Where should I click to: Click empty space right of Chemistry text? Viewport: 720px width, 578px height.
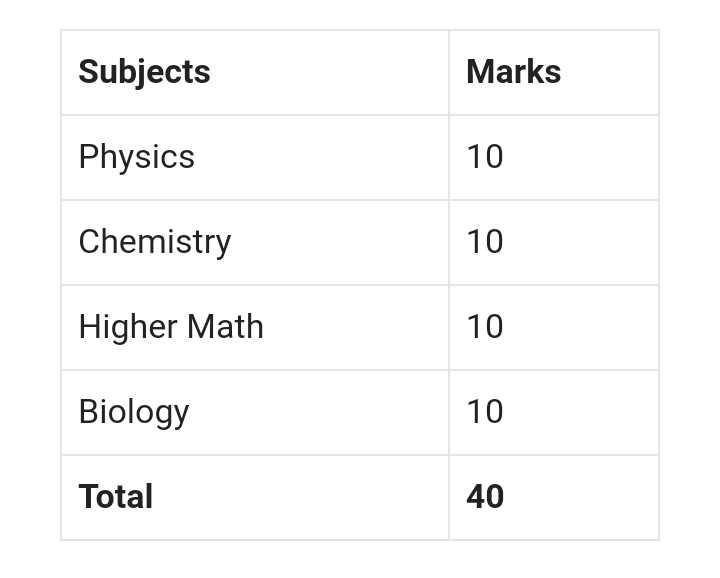tap(340, 242)
